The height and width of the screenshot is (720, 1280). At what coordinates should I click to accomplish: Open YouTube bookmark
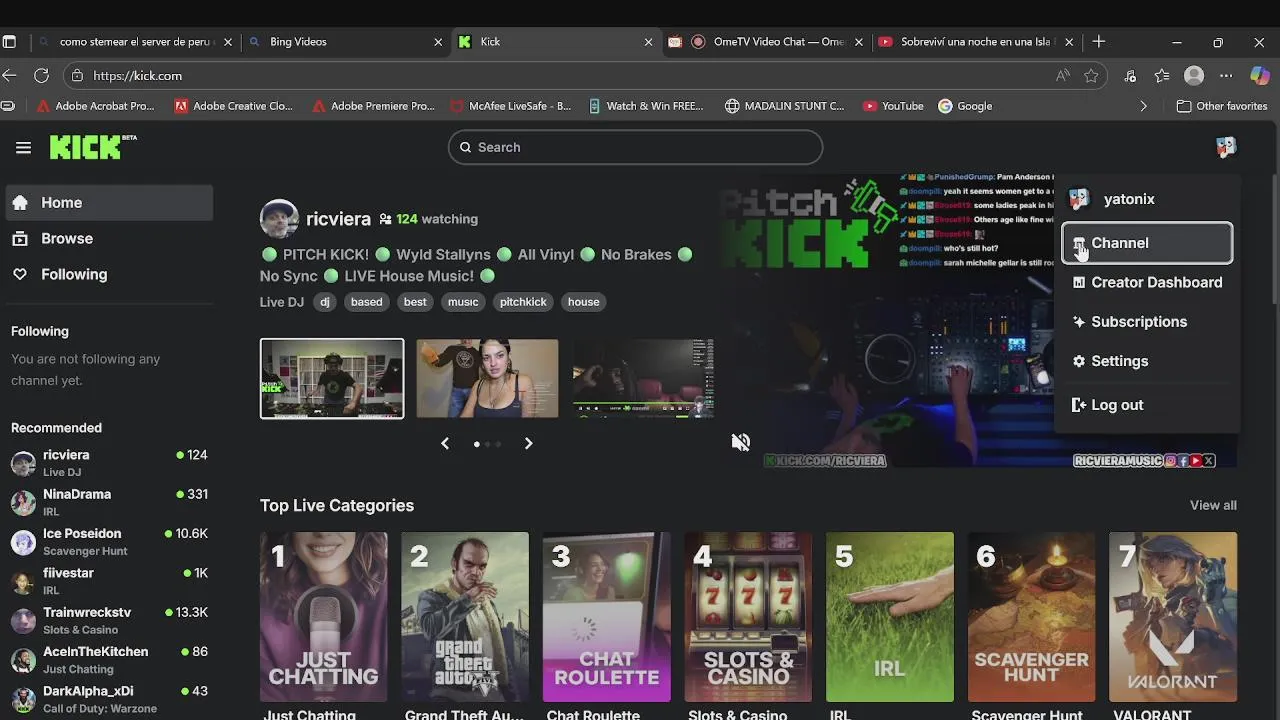click(893, 106)
